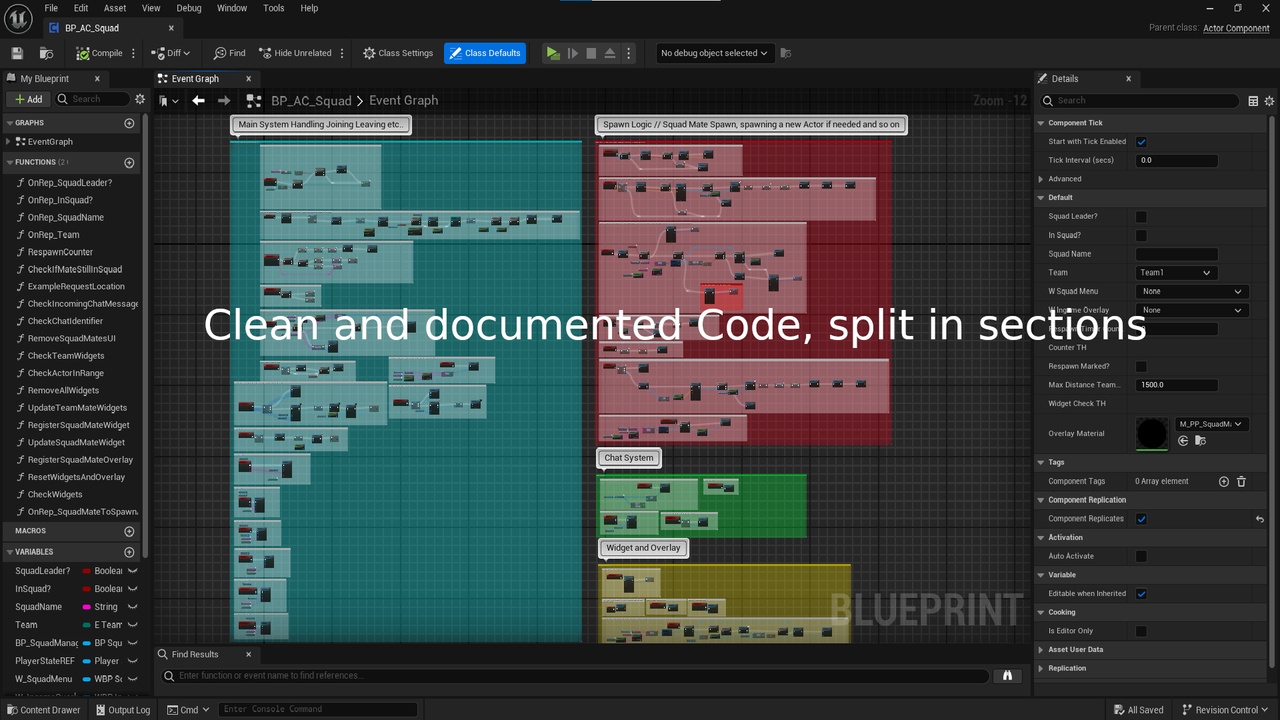Enable the Squad Leader? checkbox
Viewport: 1280px width, 720px height.
[1141, 216]
